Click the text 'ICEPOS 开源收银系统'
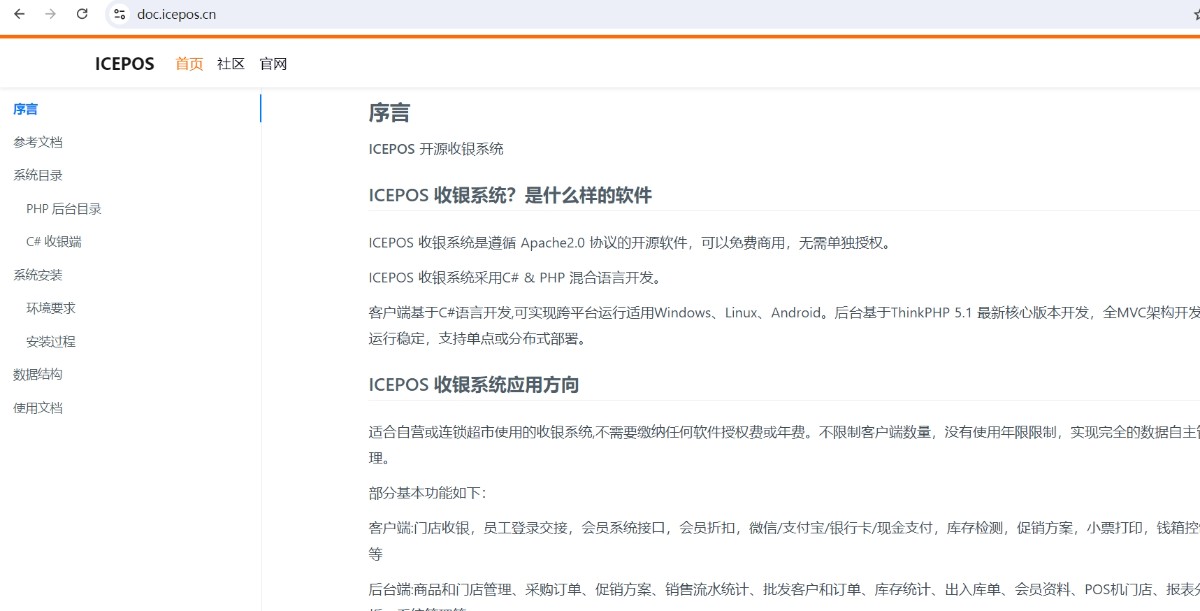The image size is (1200, 611). coord(436,149)
